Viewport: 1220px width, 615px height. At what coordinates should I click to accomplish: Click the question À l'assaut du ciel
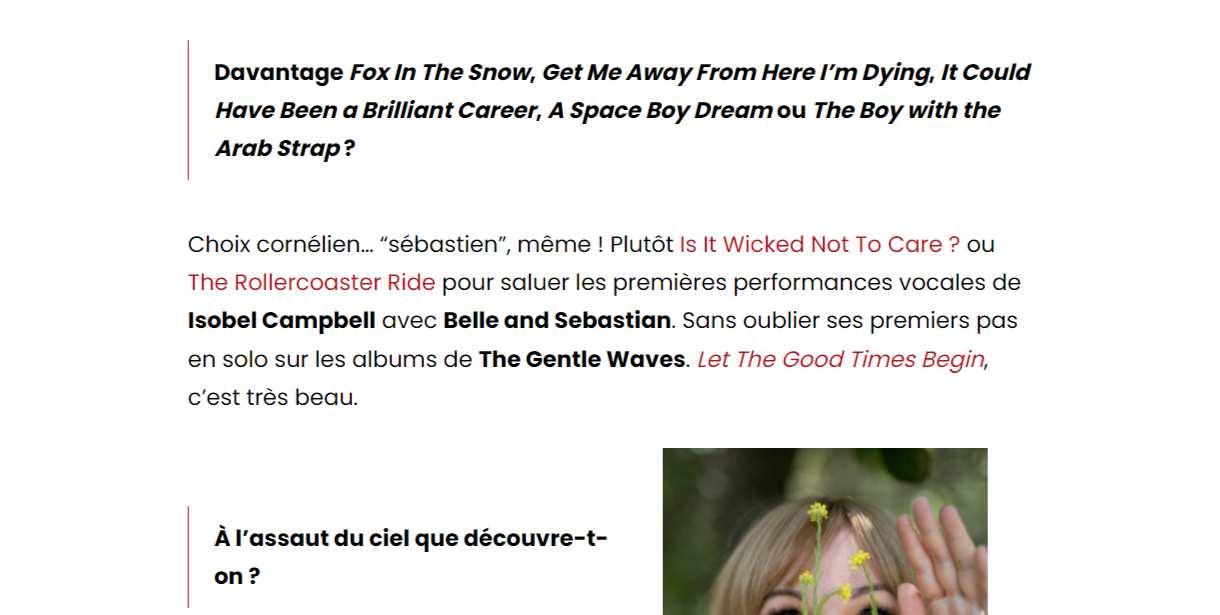point(411,557)
